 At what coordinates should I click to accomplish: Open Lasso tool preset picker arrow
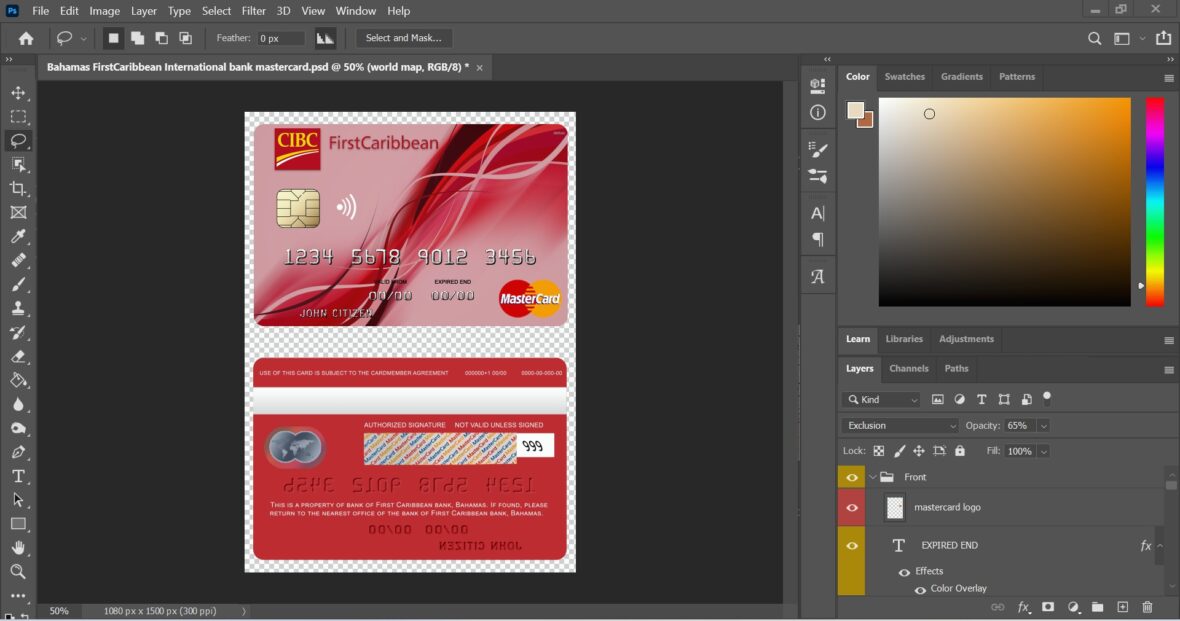[84, 38]
